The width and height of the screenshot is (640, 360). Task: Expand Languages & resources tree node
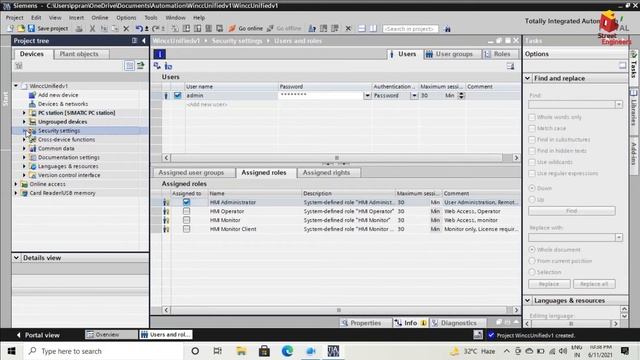(x=24, y=166)
